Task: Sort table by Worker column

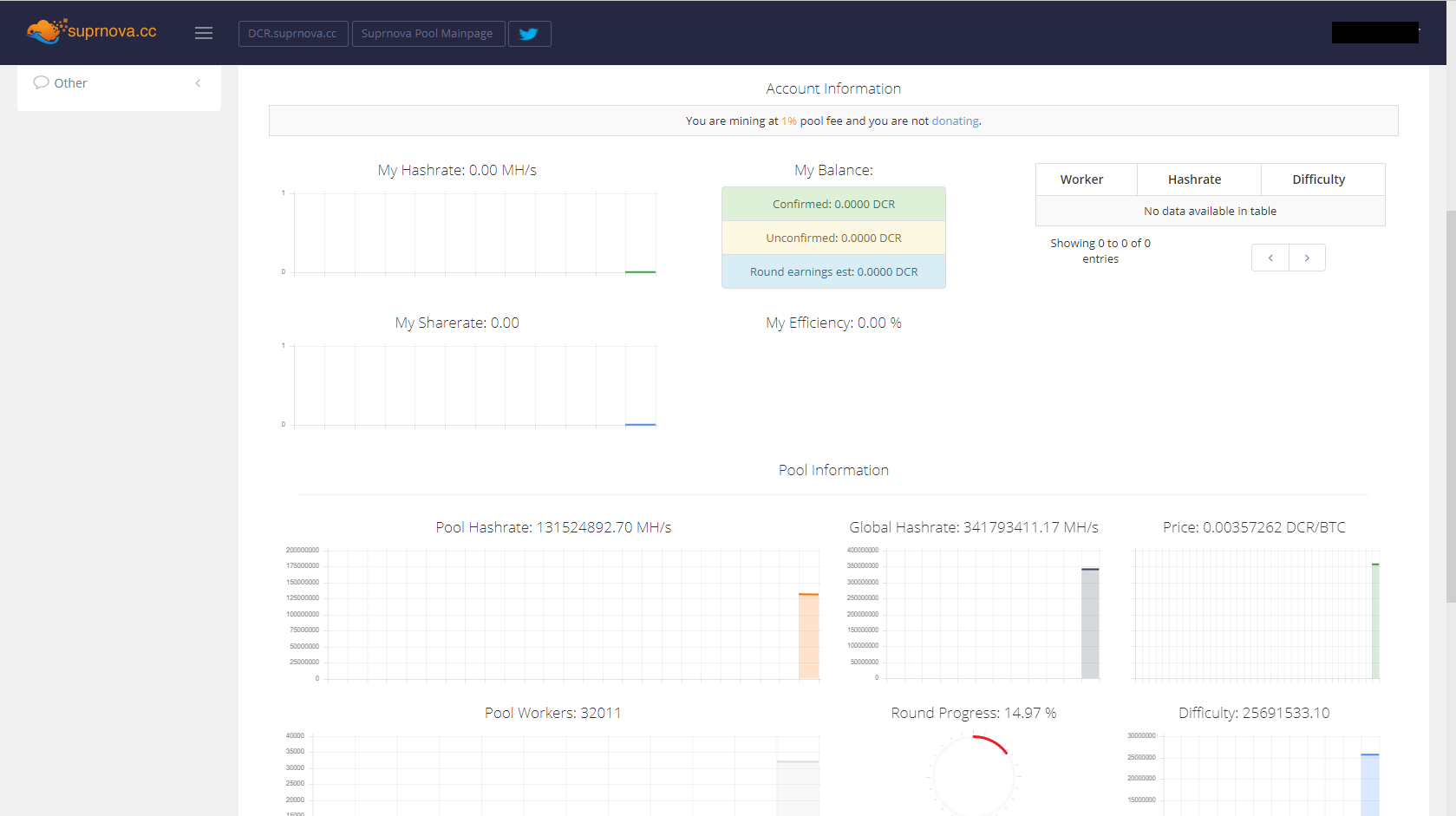Action: tap(1081, 180)
